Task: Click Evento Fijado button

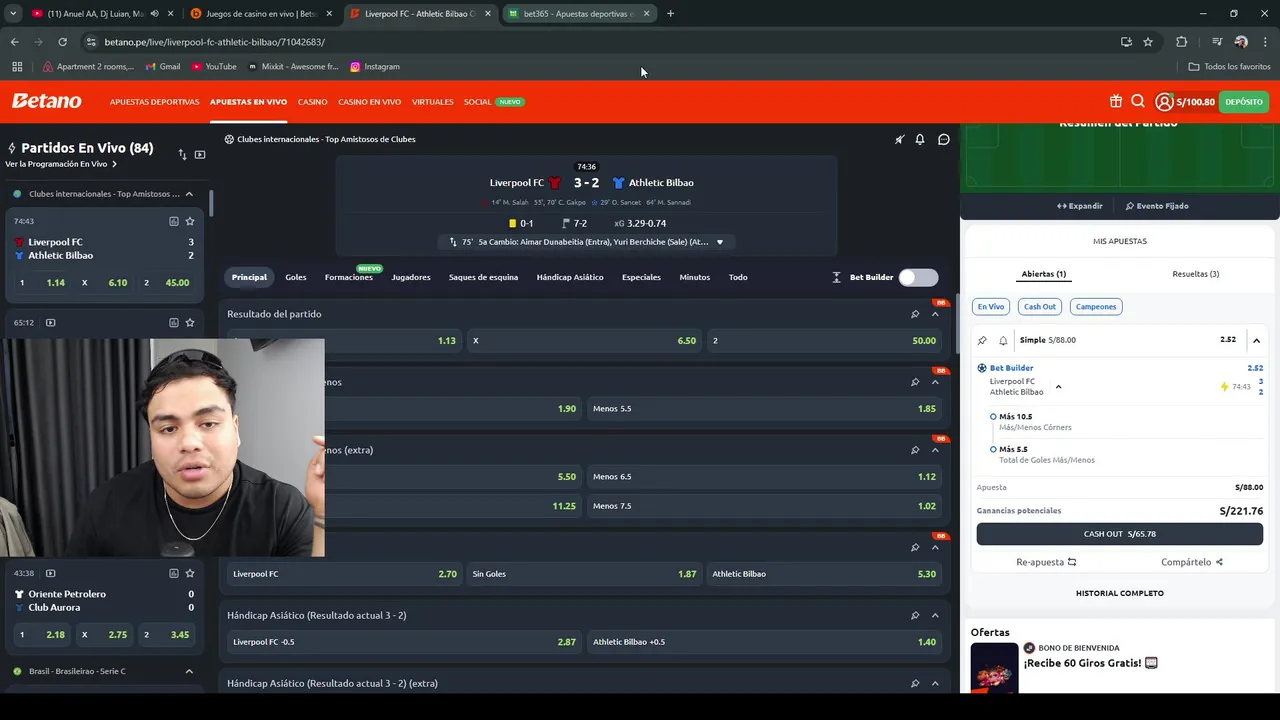Action: [x=1157, y=206]
